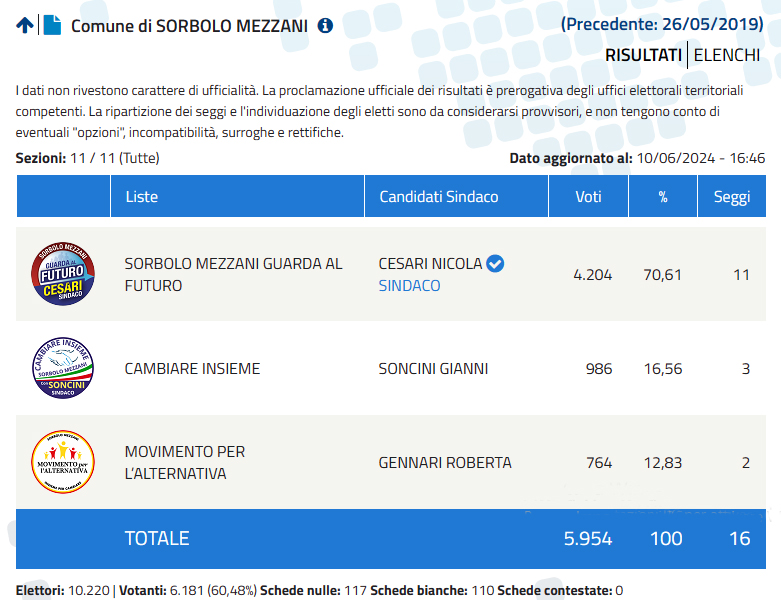Screen dimensions: 781x600
Task: Click the Movimento per l'Alternativa logo
Action: click(63, 462)
